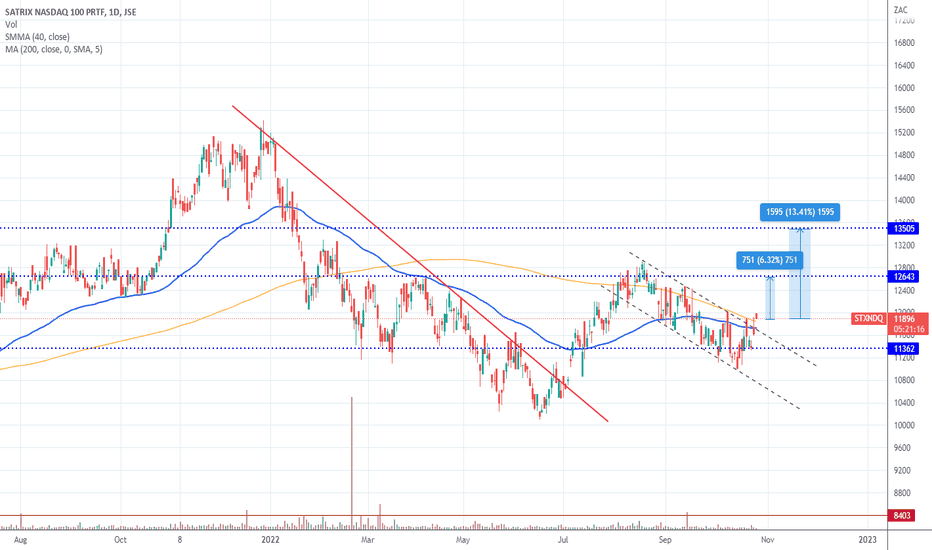Image resolution: width=932 pixels, height=550 pixels.
Task: Click the 11362 blue price label
Action: (903, 349)
